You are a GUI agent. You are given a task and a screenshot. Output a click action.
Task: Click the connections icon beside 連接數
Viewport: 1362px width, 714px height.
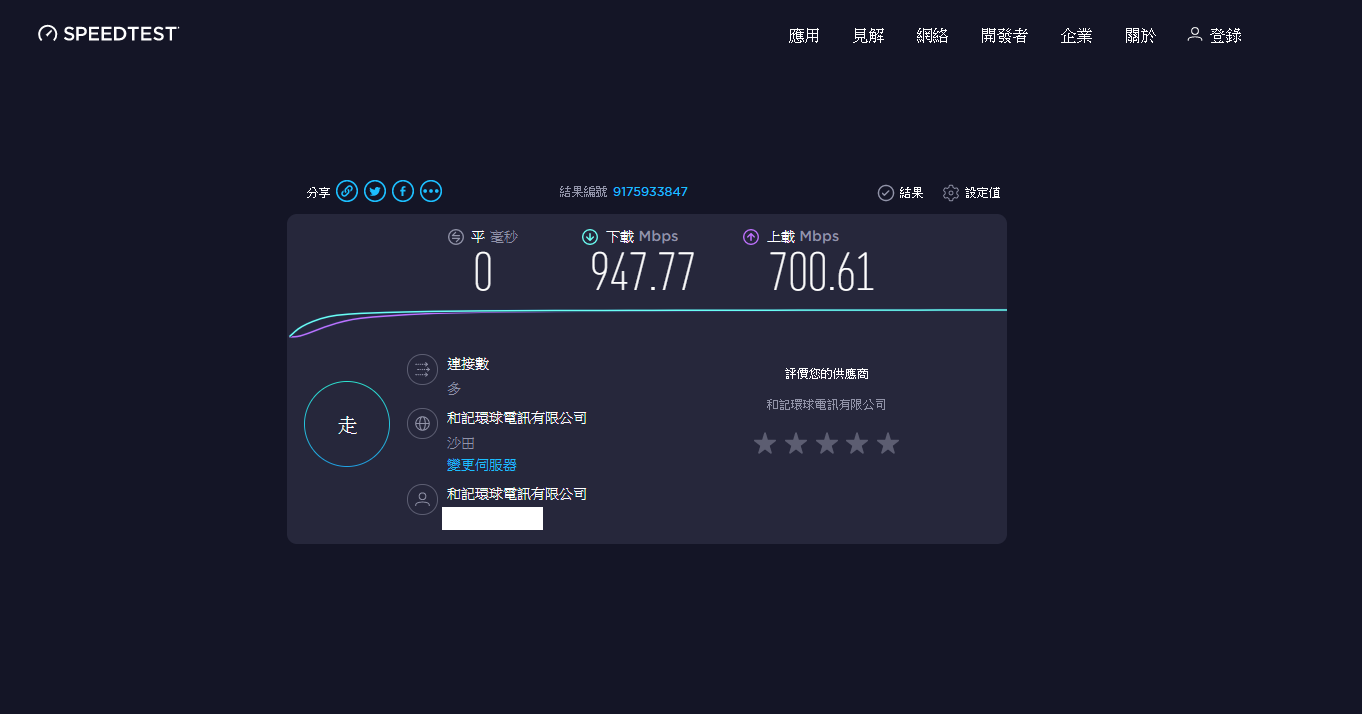click(422, 369)
